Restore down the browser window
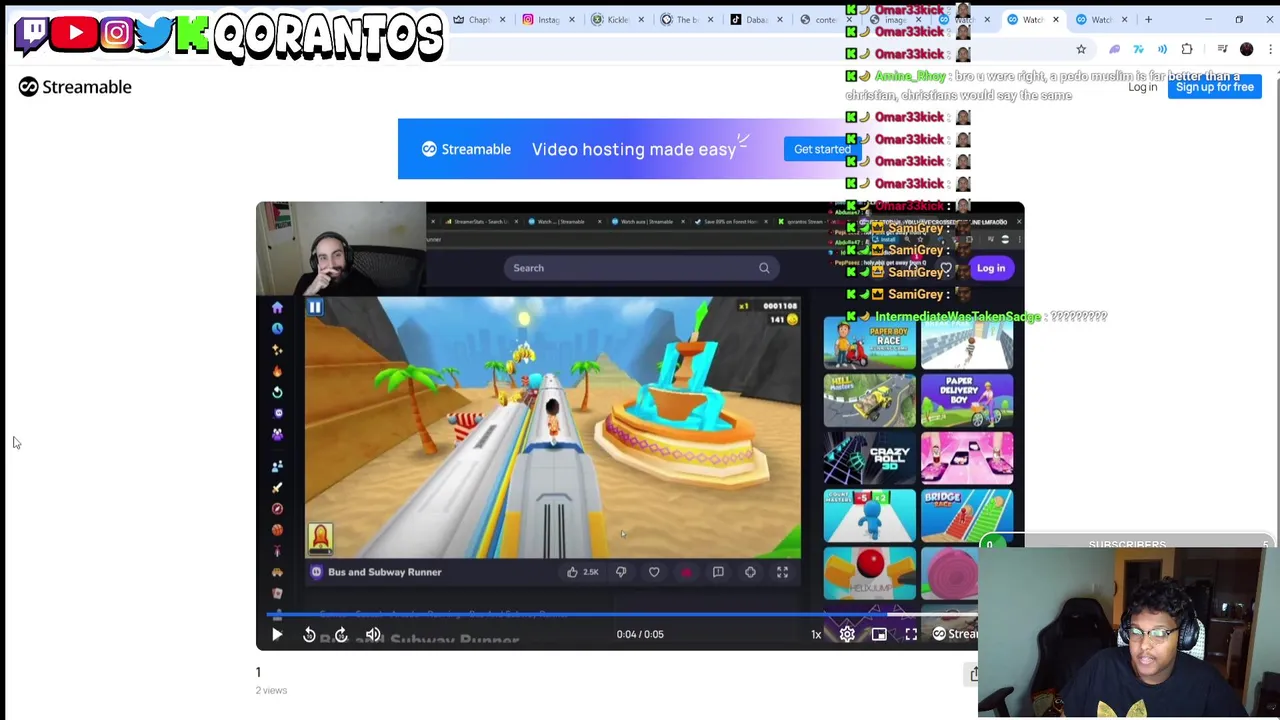The image size is (1280, 720). click(1239, 19)
